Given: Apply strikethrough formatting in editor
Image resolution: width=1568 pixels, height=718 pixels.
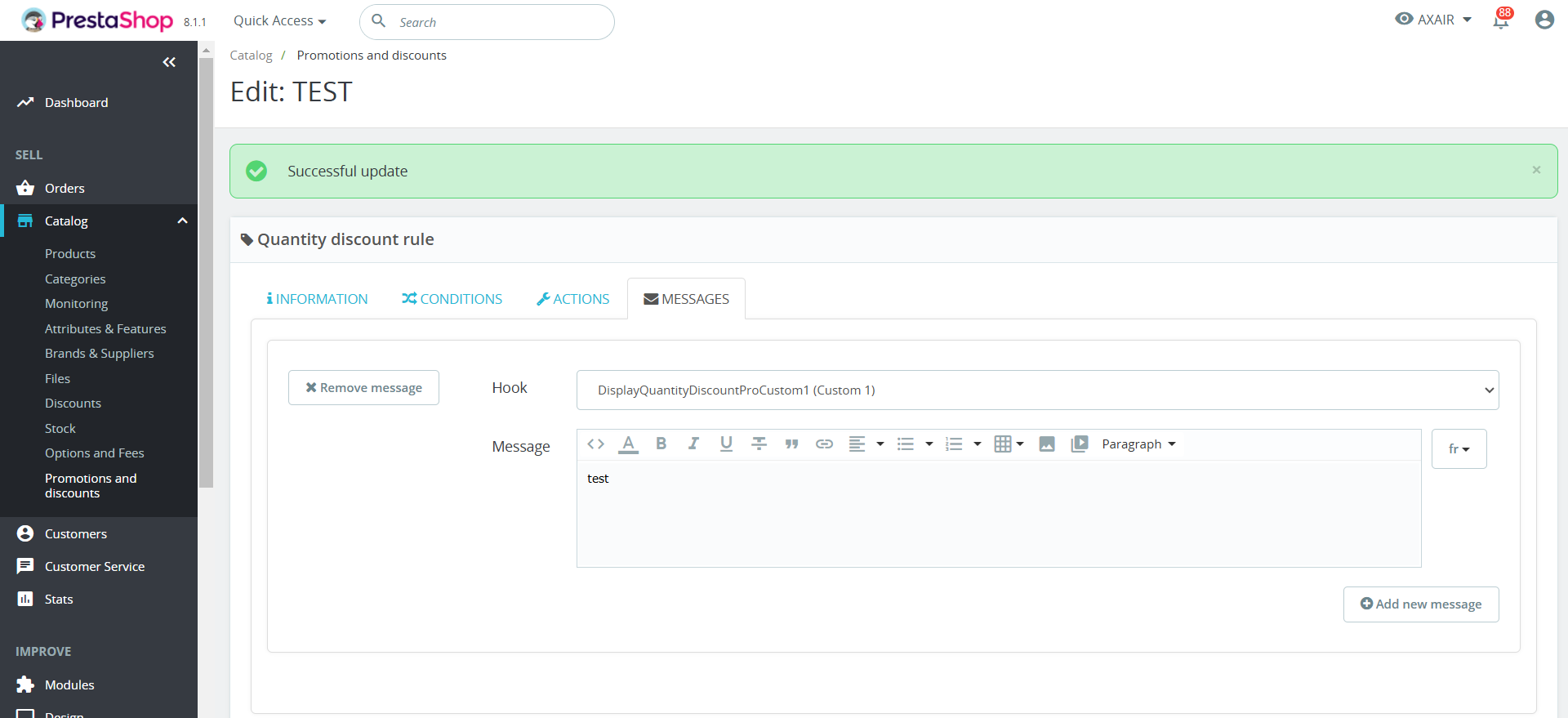Looking at the screenshot, I should 759,444.
